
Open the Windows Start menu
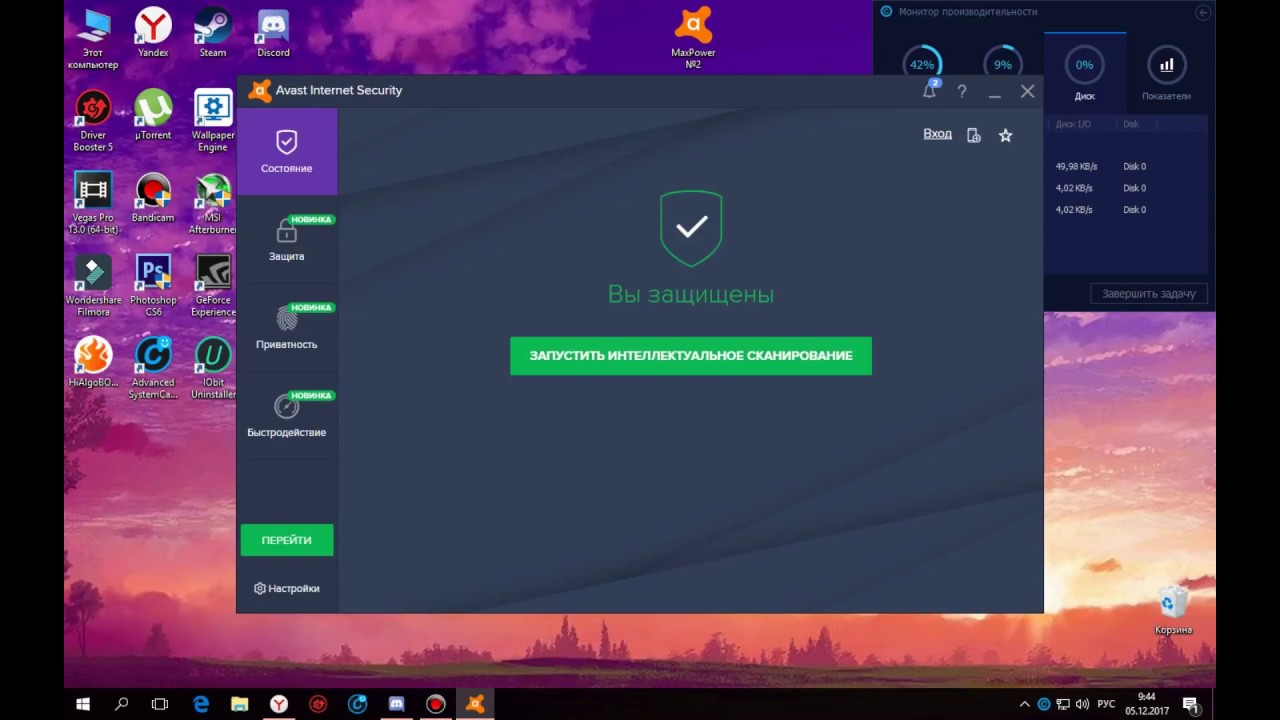(x=83, y=704)
